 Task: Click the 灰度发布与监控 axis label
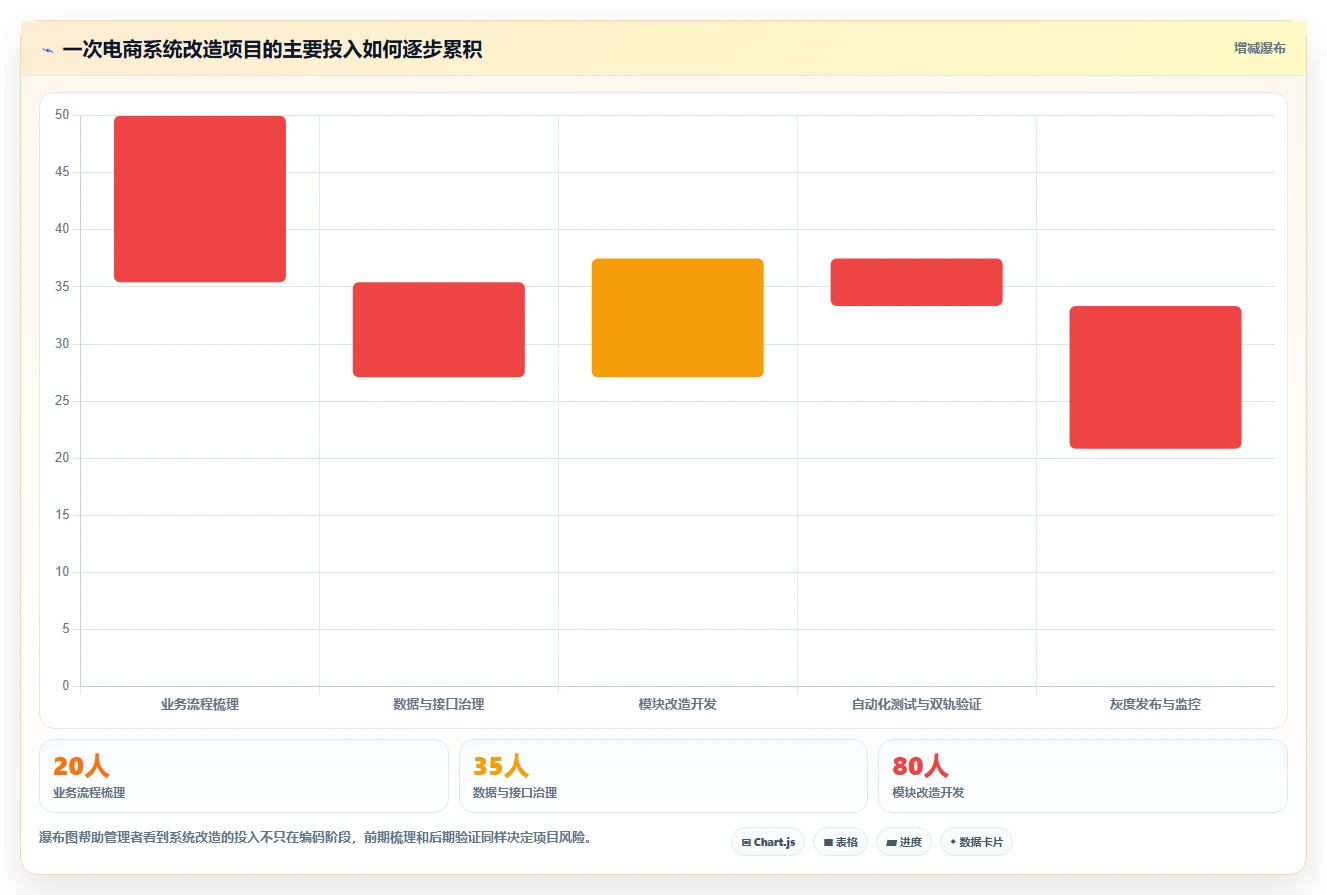click(1156, 704)
